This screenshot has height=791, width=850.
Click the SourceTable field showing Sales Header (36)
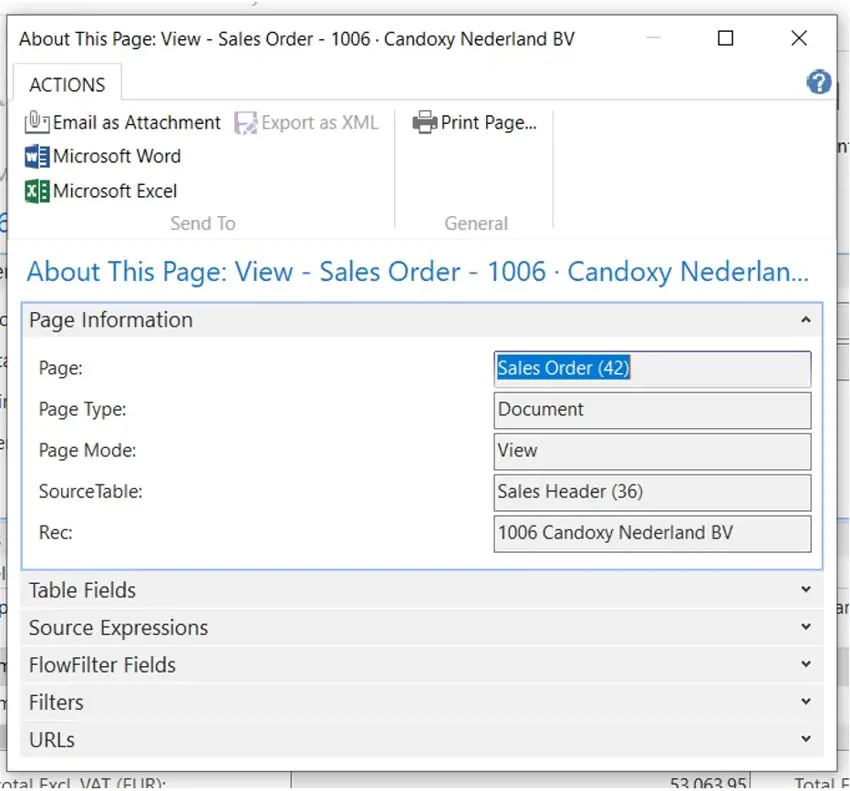(652, 492)
